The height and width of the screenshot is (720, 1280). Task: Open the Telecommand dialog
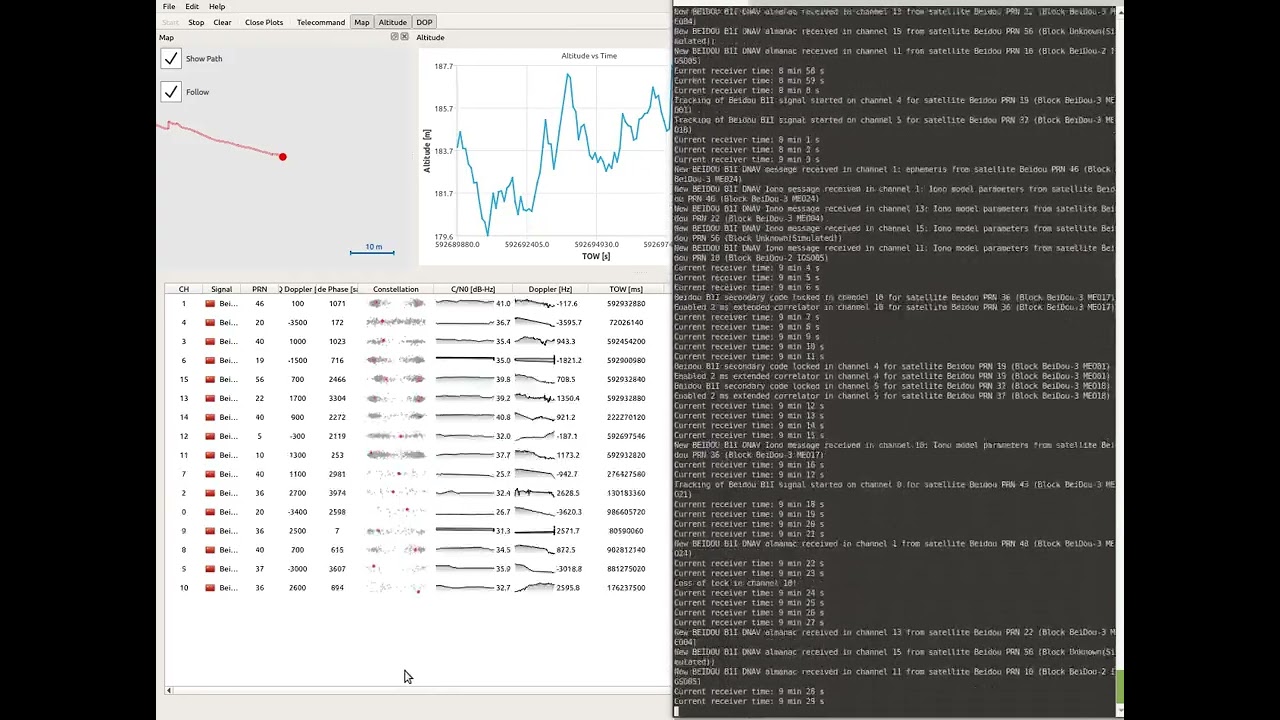pos(321,22)
